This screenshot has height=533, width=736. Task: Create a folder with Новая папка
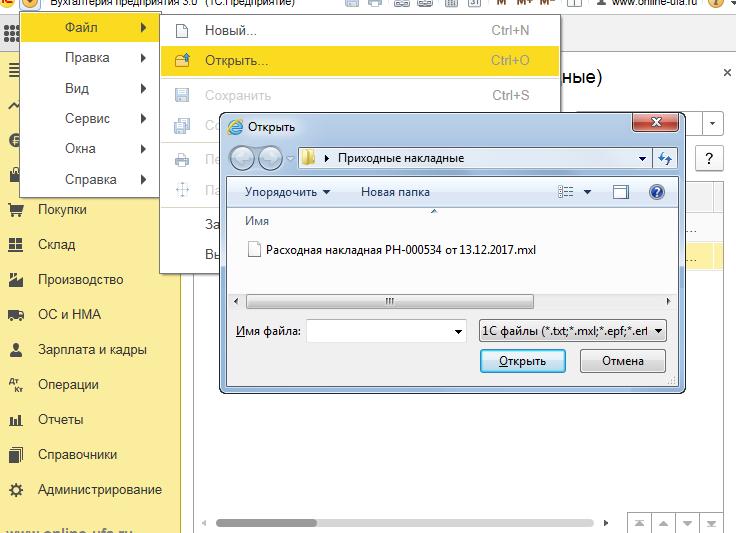(395, 192)
